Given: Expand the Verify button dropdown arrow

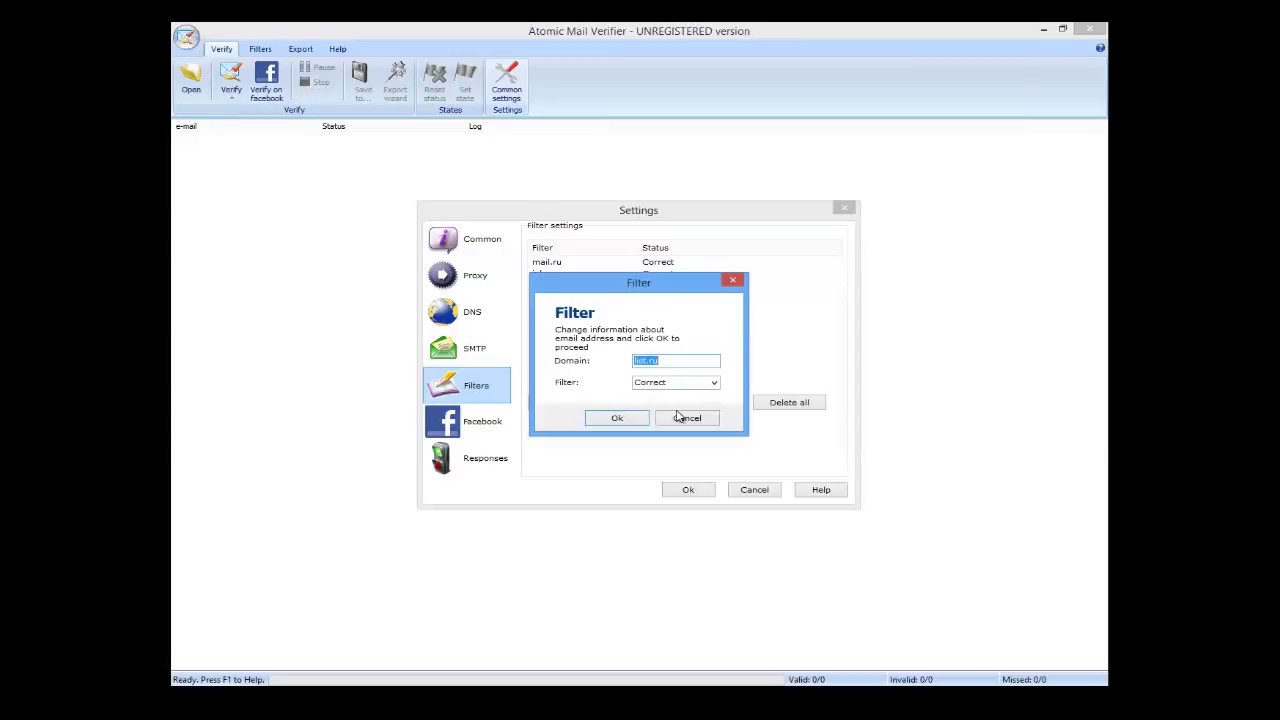Looking at the screenshot, I should coord(231,98).
